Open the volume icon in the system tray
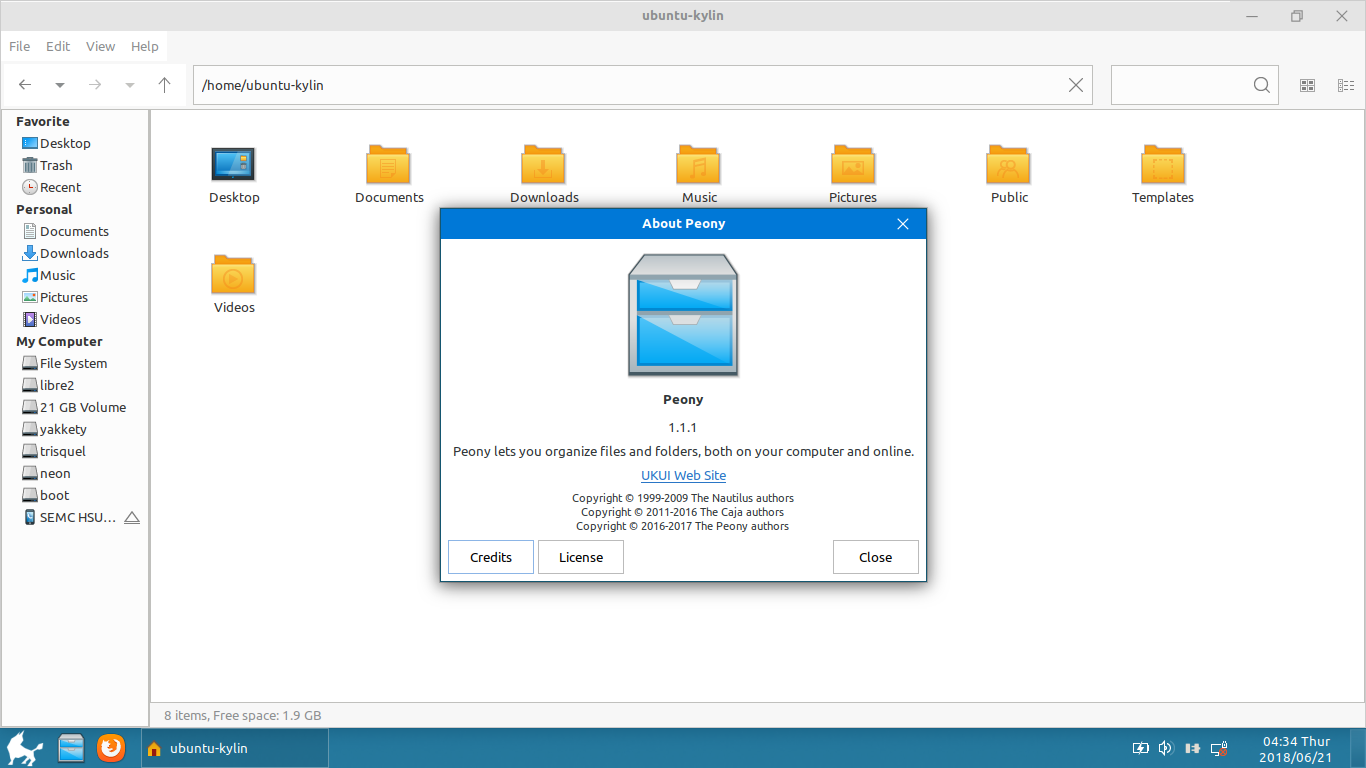1366x768 pixels. pos(1165,747)
